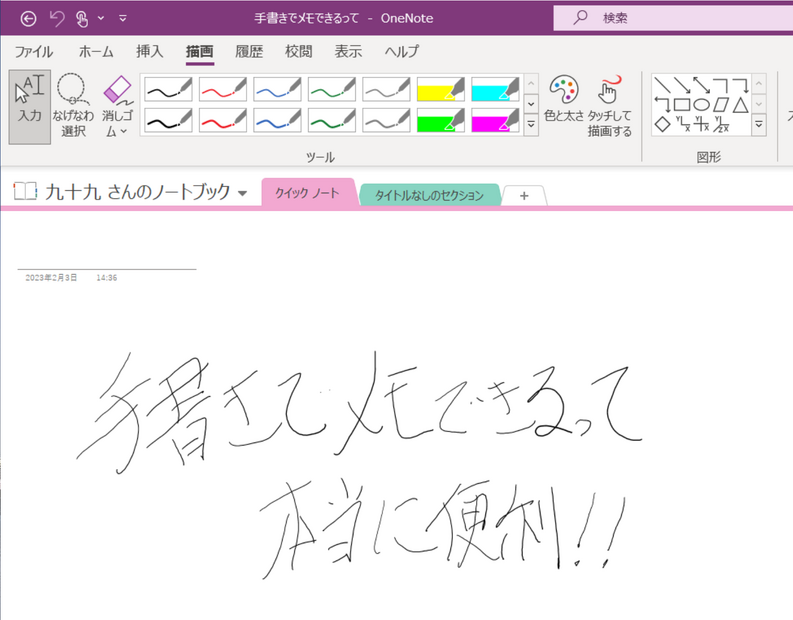
Task: Choose the thin blue pen
Action: (x=278, y=90)
